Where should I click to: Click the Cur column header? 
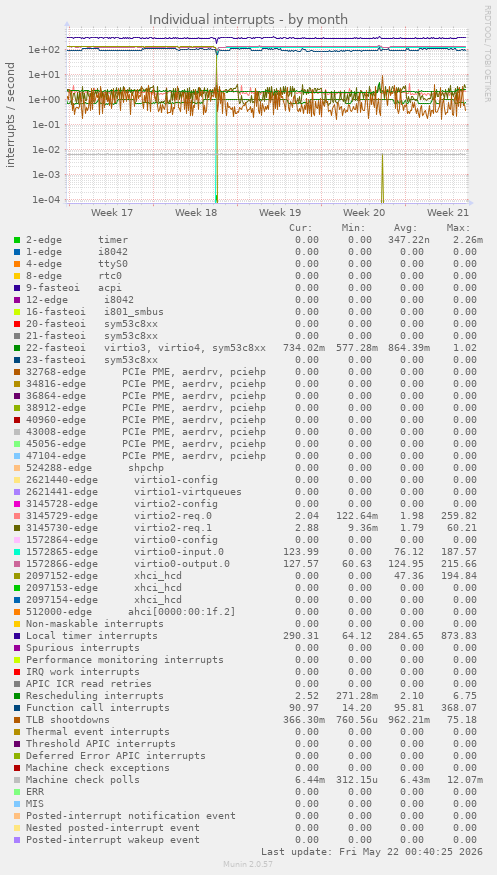[301, 228]
